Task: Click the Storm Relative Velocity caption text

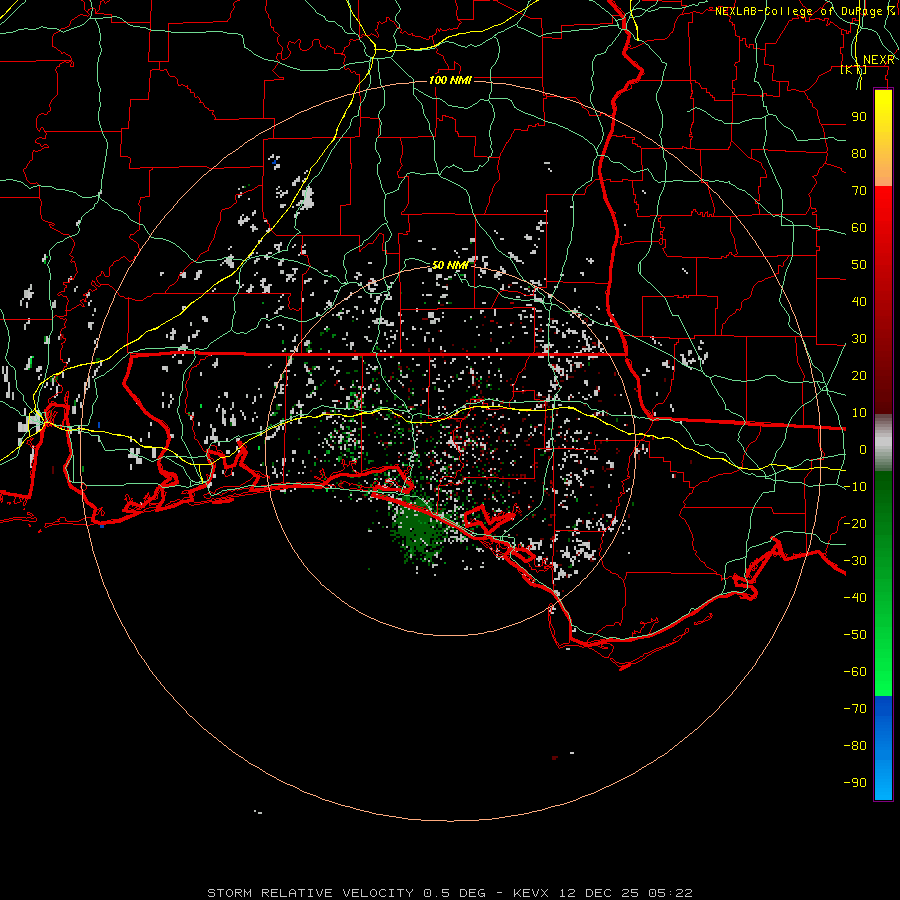Action: 310,893
